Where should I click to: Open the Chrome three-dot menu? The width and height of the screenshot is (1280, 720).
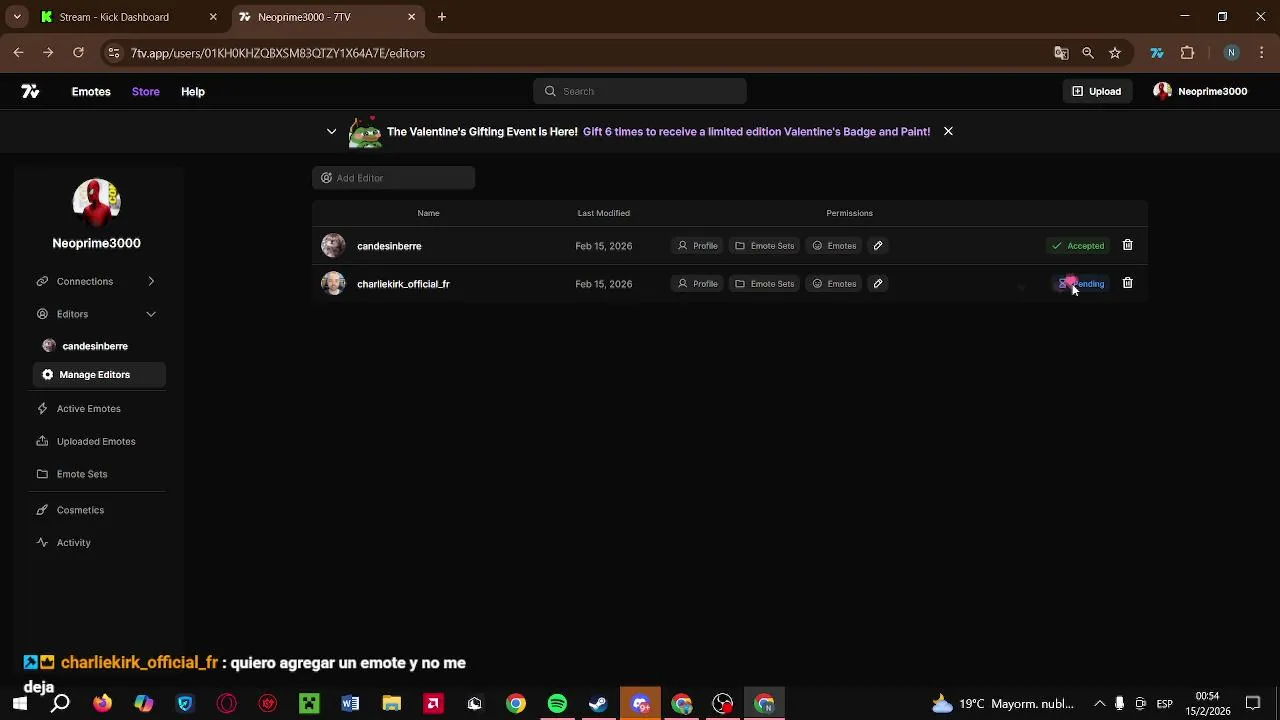pos(1262,53)
